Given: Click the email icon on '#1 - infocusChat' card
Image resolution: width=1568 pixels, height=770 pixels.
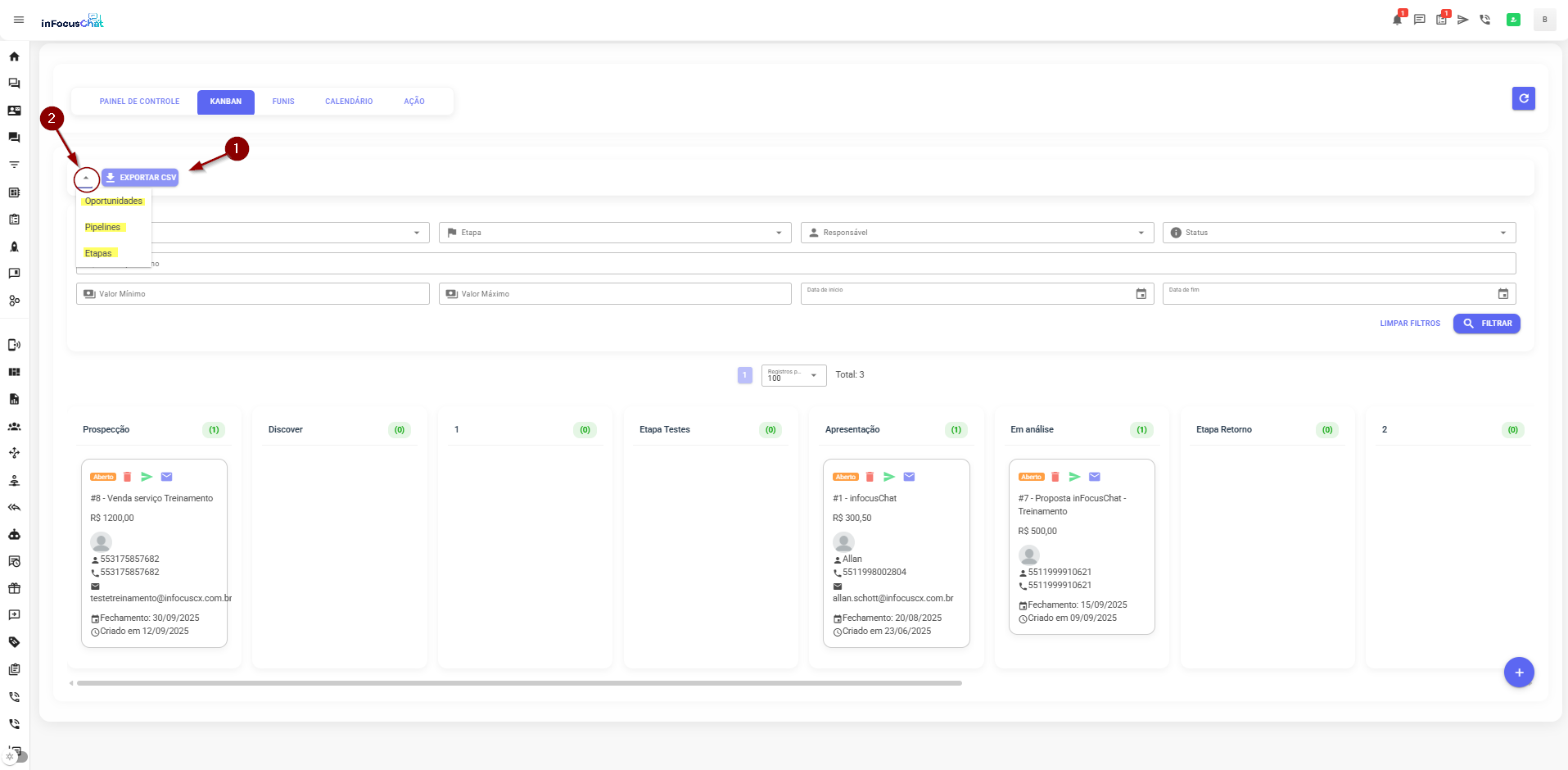Looking at the screenshot, I should click(909, 477).
